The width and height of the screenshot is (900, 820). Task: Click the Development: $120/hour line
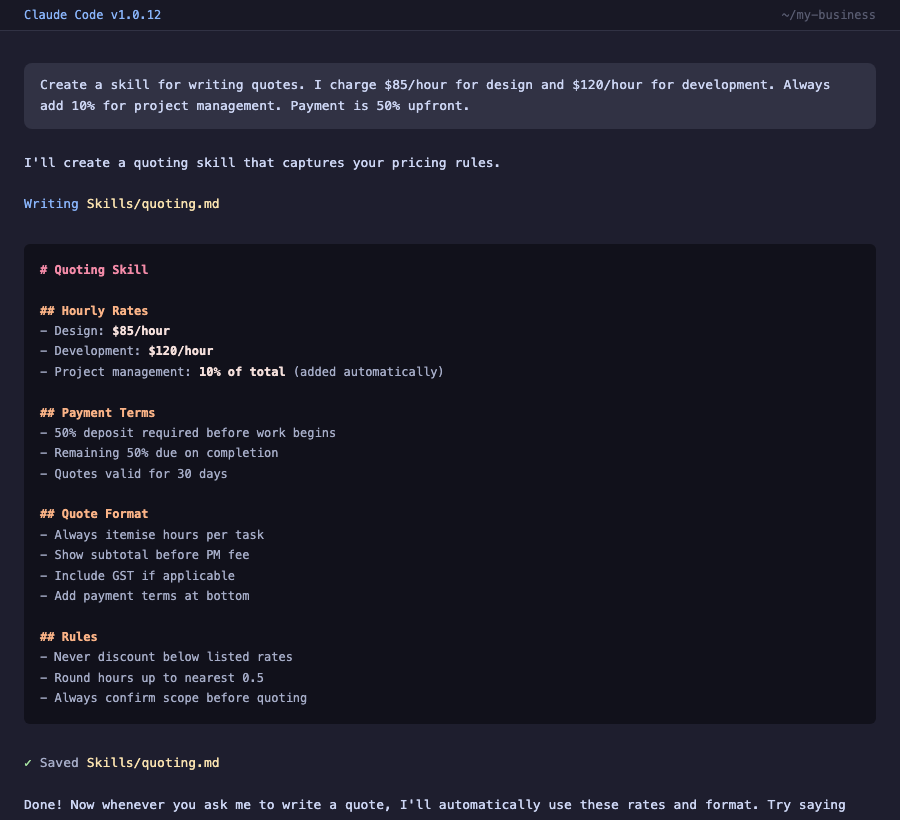click(126, 351)
